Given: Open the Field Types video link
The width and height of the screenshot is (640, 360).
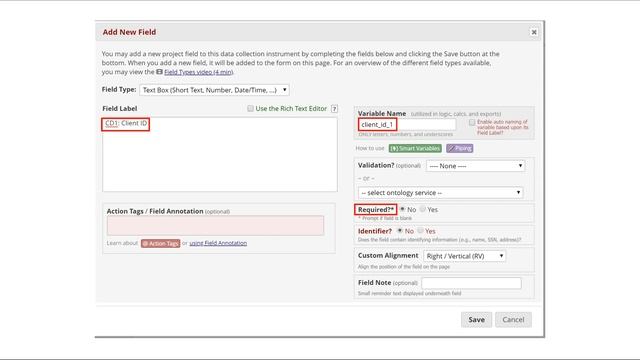Looking at the screenshot, I should [199, 72].
